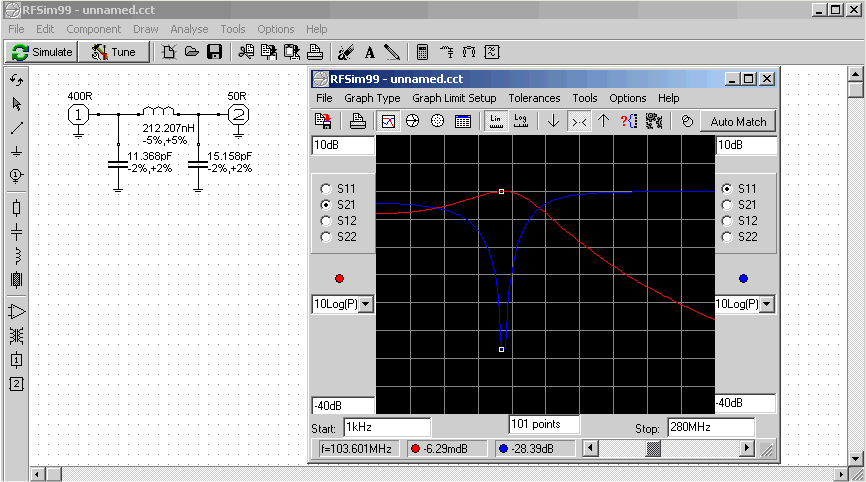Screen dimensions: 866x482
Task: Click the Stop frequency field
Action: coord(709,428)
